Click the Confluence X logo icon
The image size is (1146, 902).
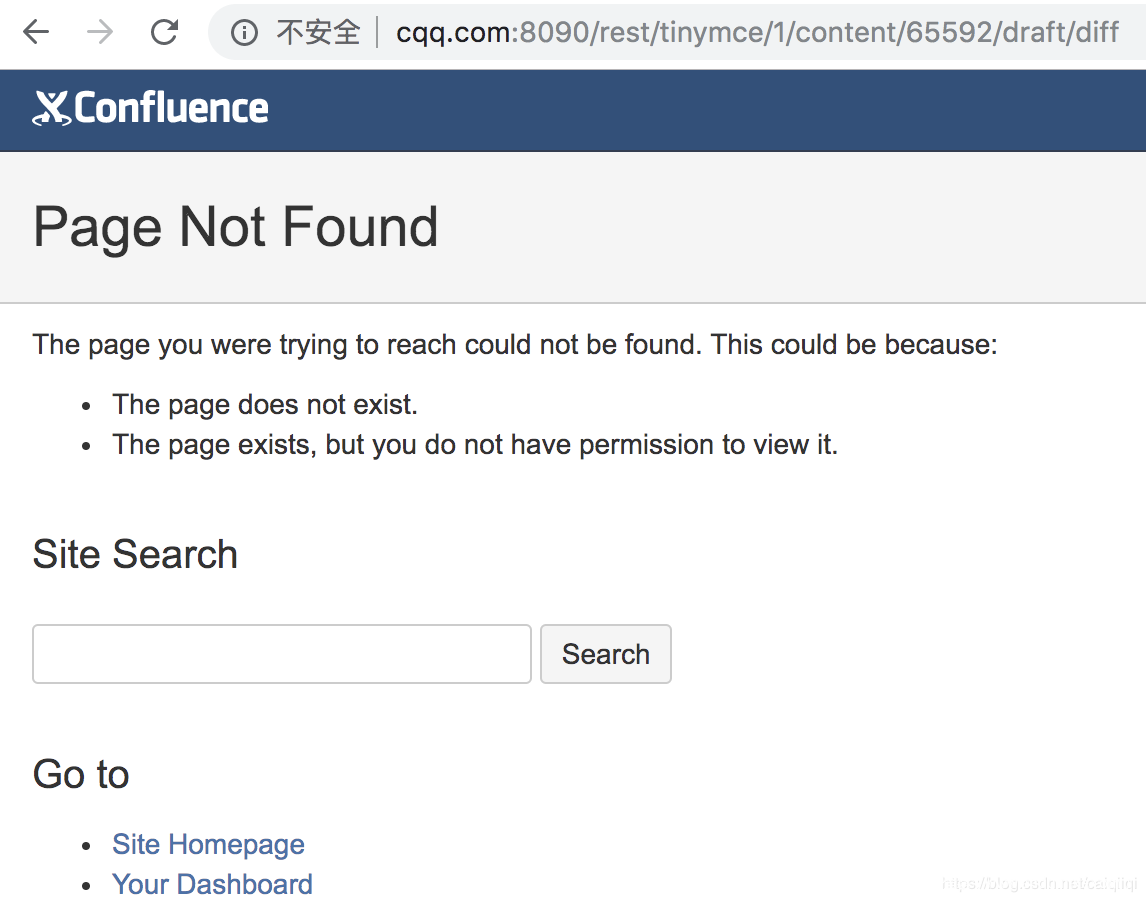(x=51, y=108)
